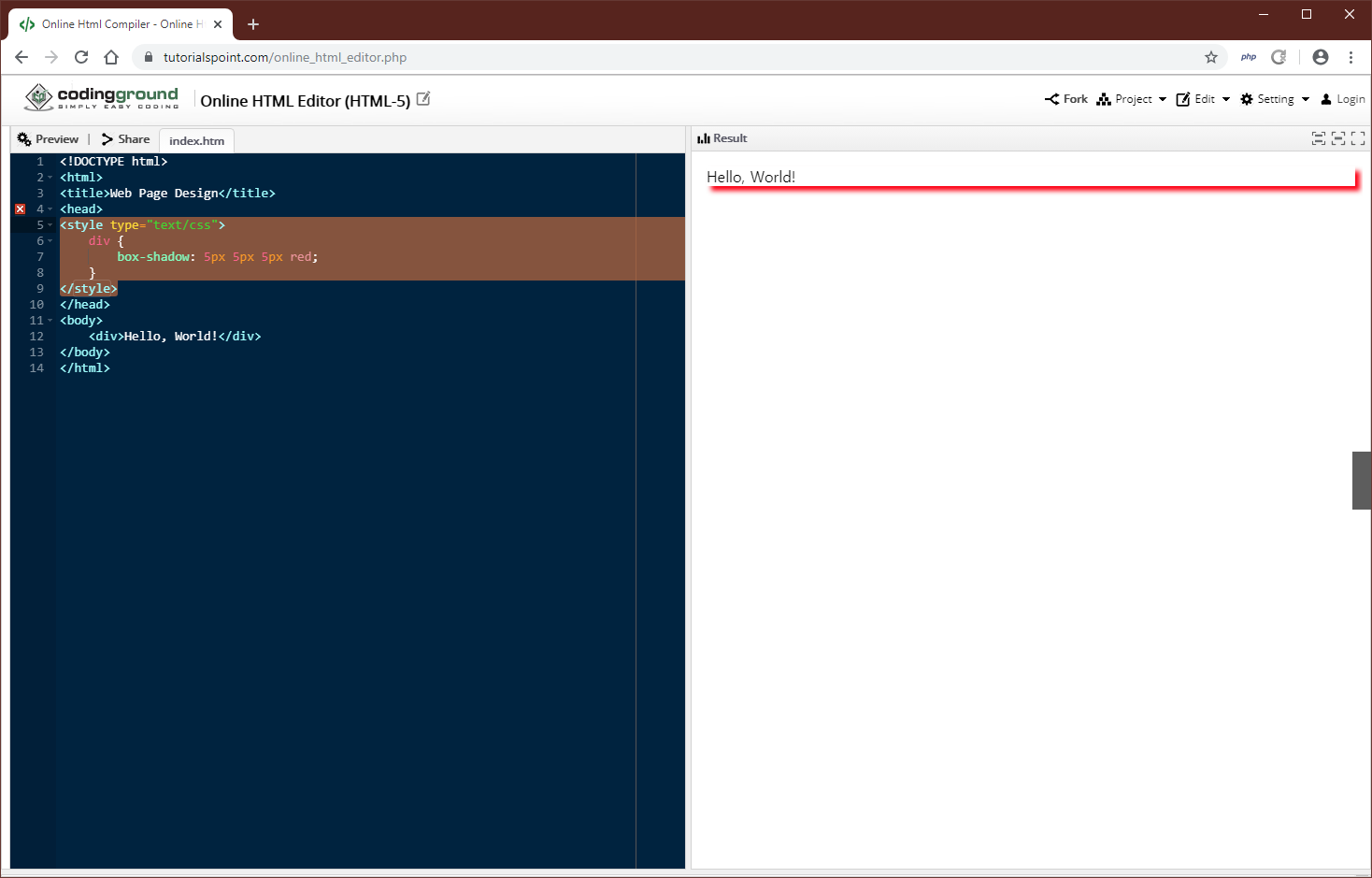Reload the page with the refresh icon

[x=81, y=57]
